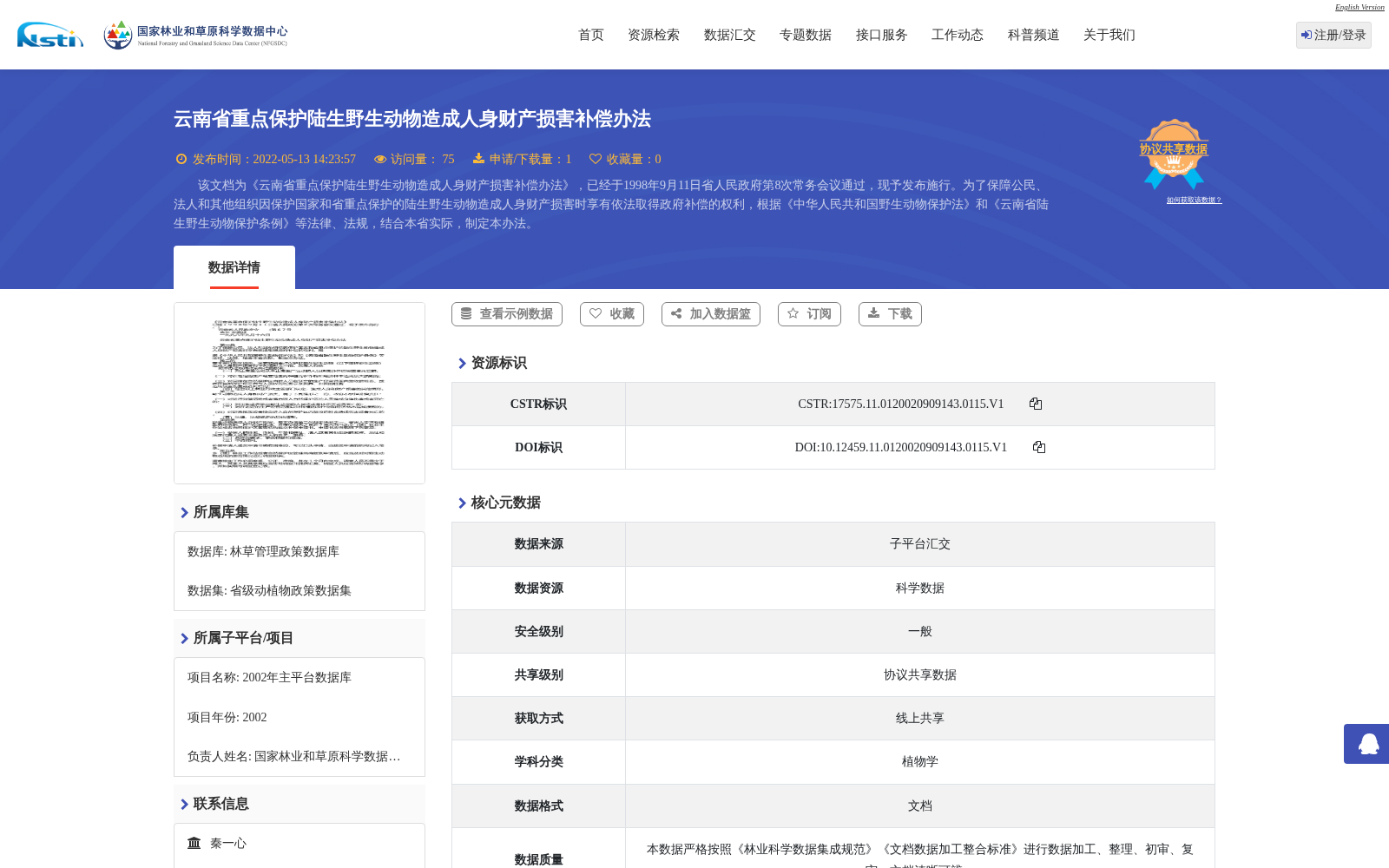Click the 订阅 button
The width and height of the screenshot is (1389, 868).
pos(810,314)
